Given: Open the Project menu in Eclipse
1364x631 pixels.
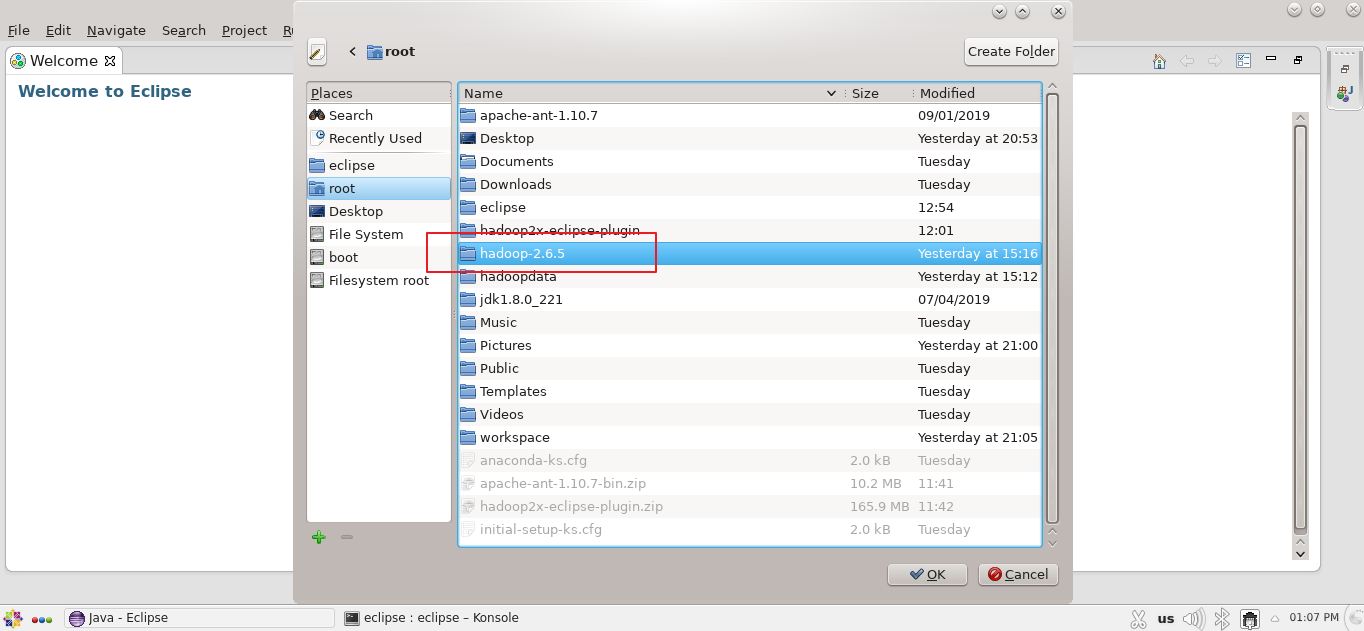Looking at the screenshot, I should 244,30.
